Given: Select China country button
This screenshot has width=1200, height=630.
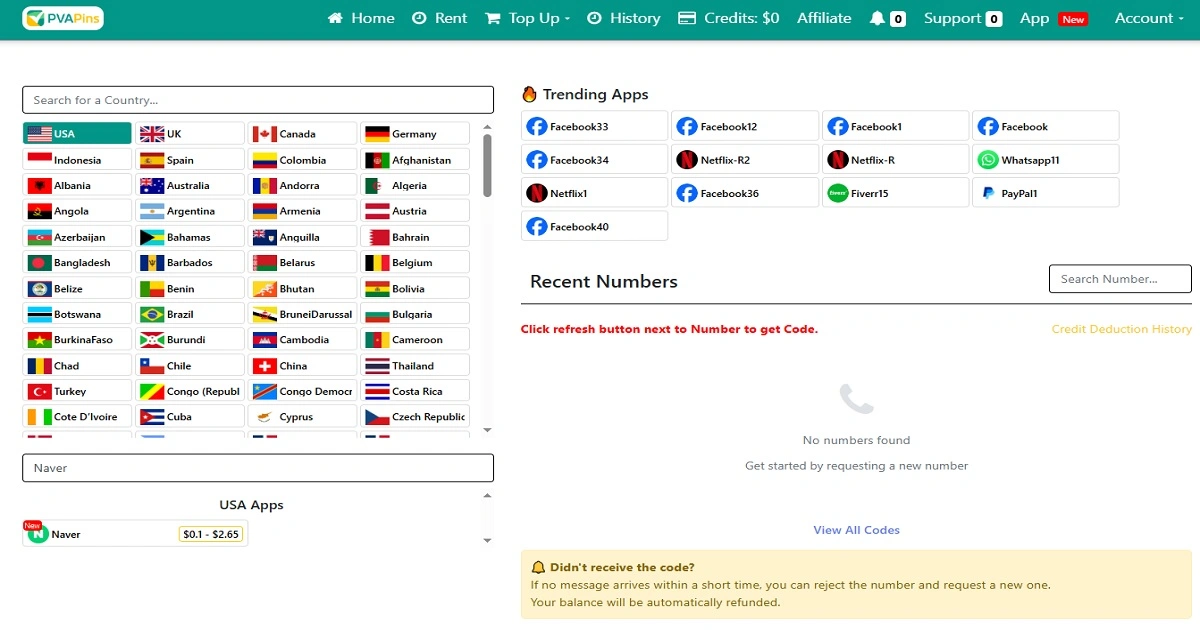Looking at the screenshot, I should 303,365.
